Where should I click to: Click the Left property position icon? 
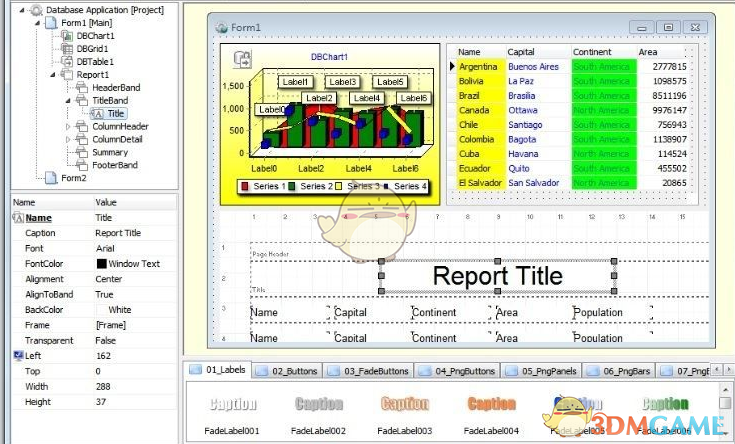18,356
